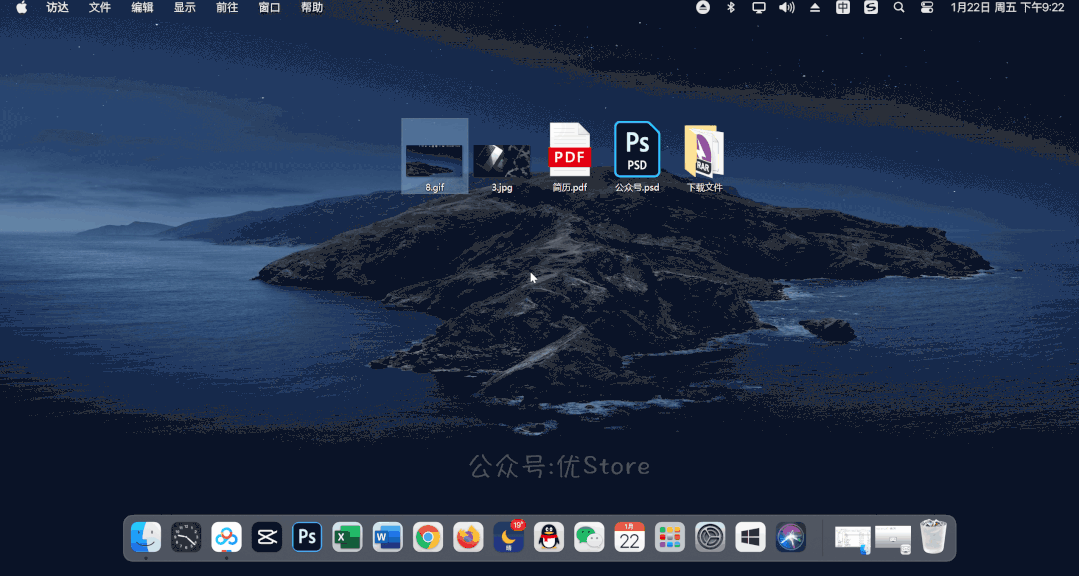Click the date and time 1月22日 周五

pos(1007,8)
